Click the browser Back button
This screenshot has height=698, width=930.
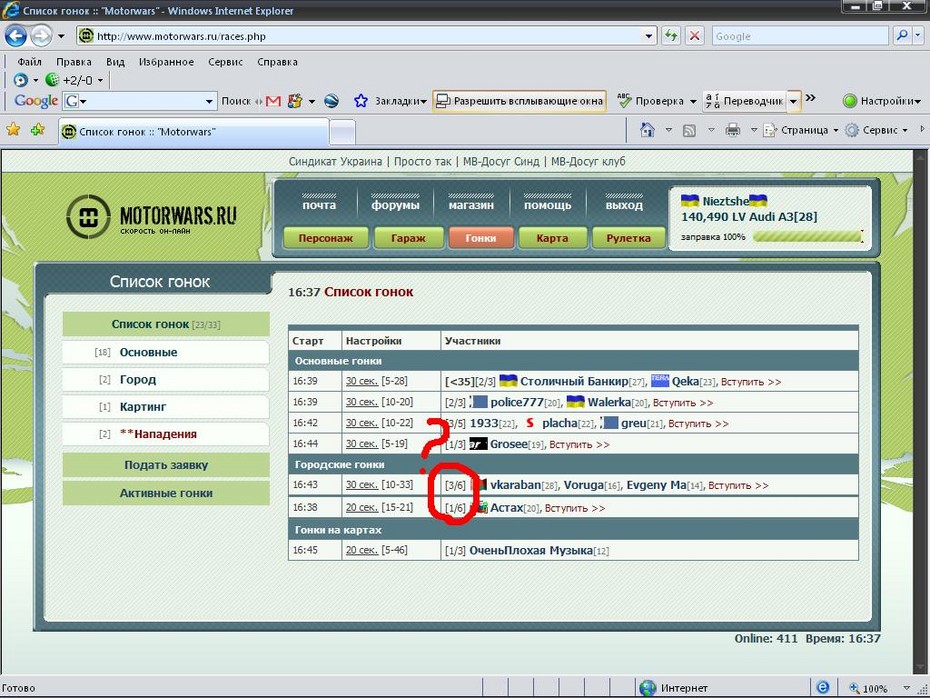(x=16, y=36)
